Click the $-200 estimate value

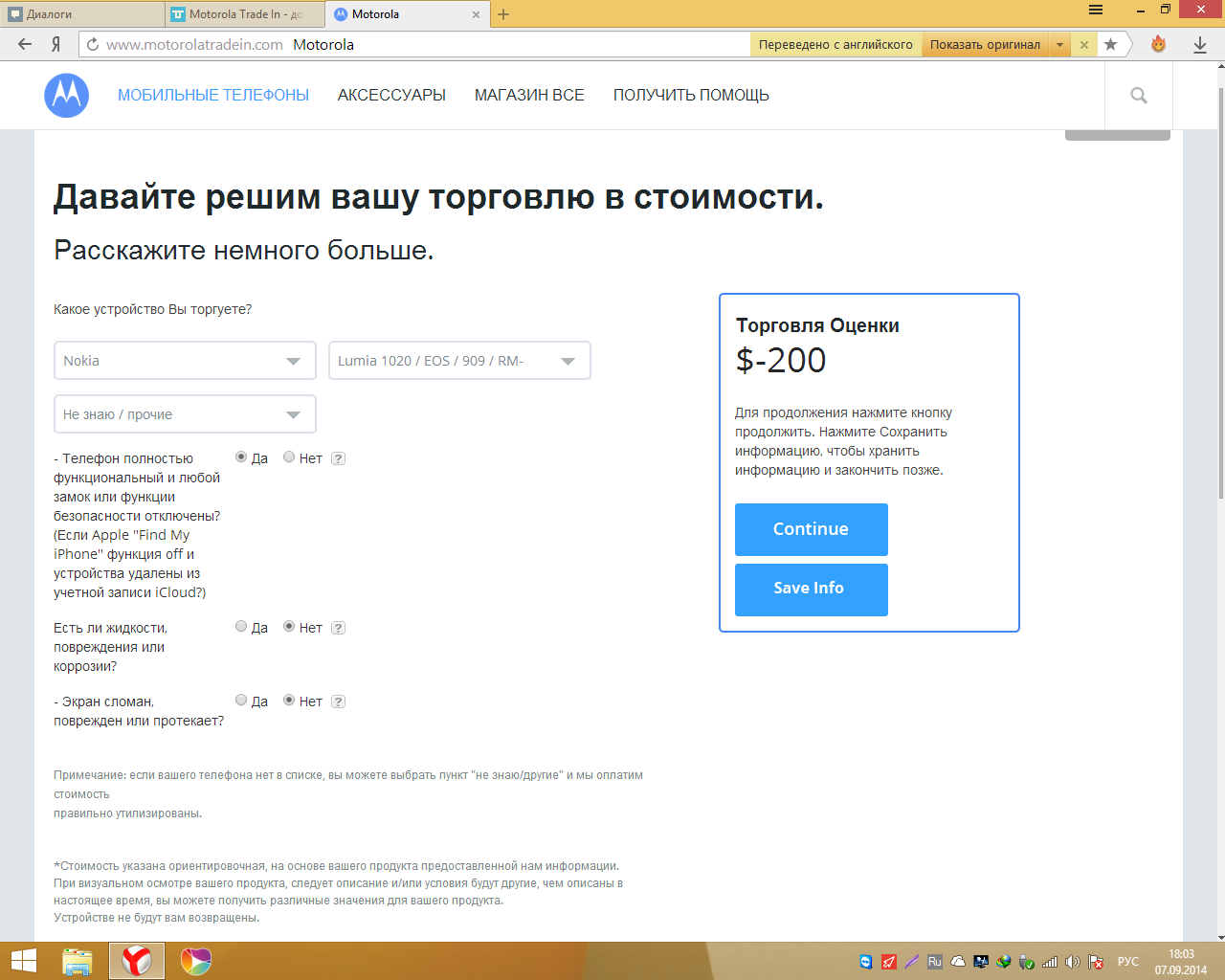click(x=781, y=361)
